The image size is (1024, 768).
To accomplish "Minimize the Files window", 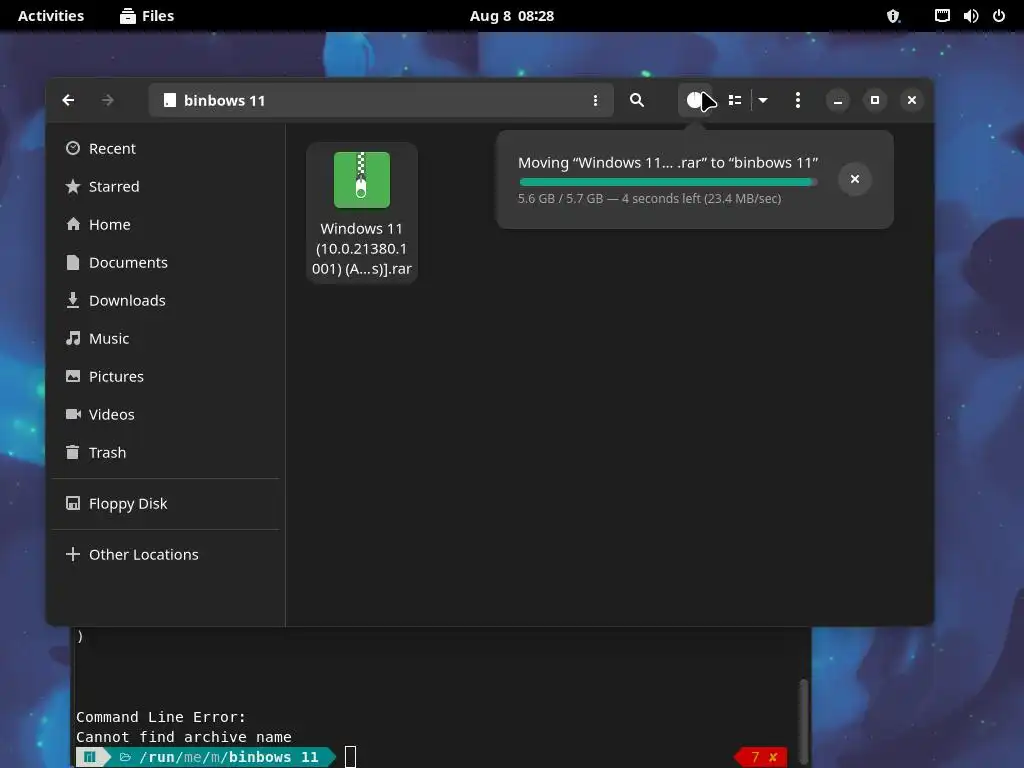I will (838, 100).
